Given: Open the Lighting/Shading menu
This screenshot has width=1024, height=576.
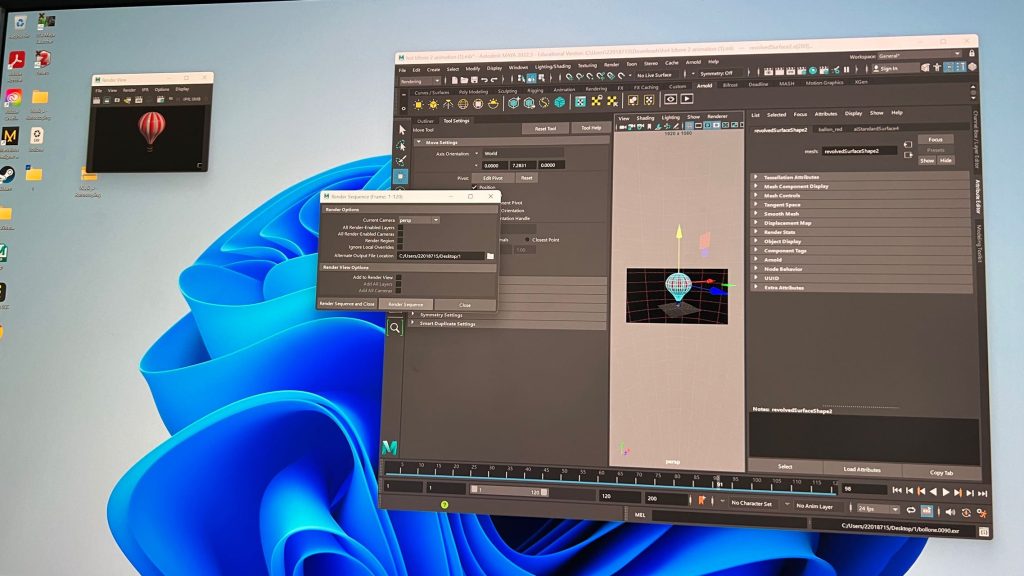Looking at the screenshot, I should [x=552, y=67].
